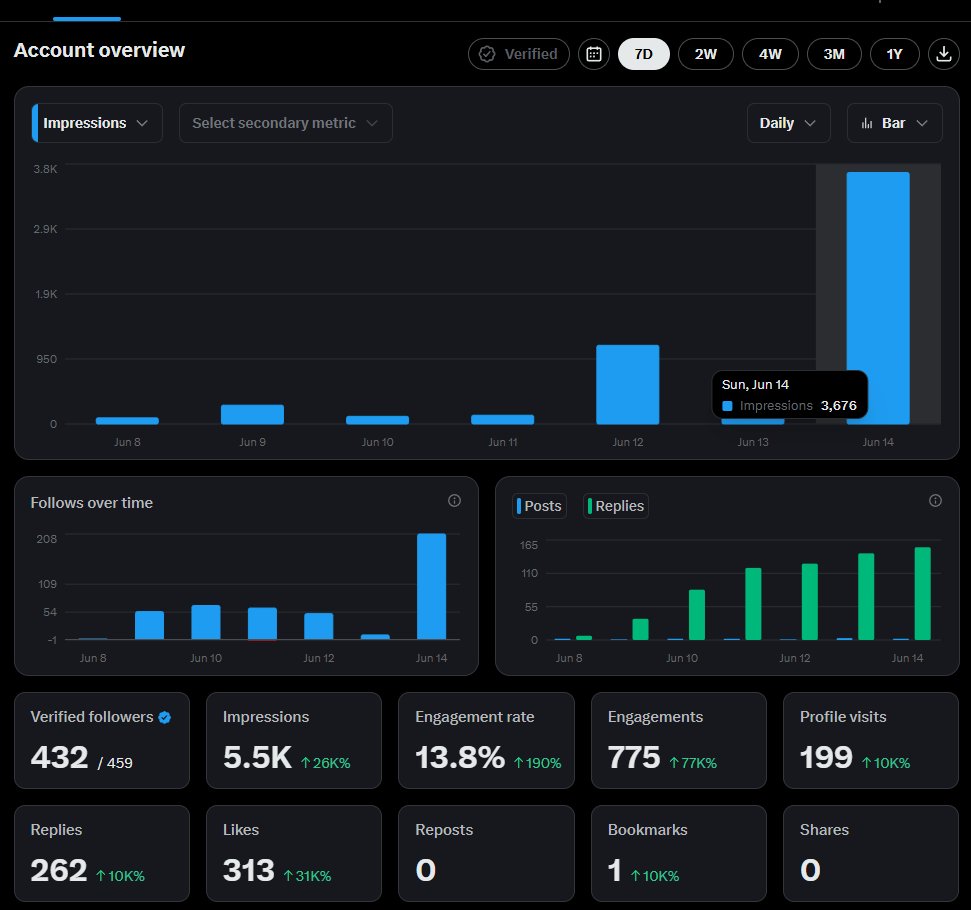Click the Jun 13 label under main chart
This screenshot has height=910, width=971.
coord(752,442)
